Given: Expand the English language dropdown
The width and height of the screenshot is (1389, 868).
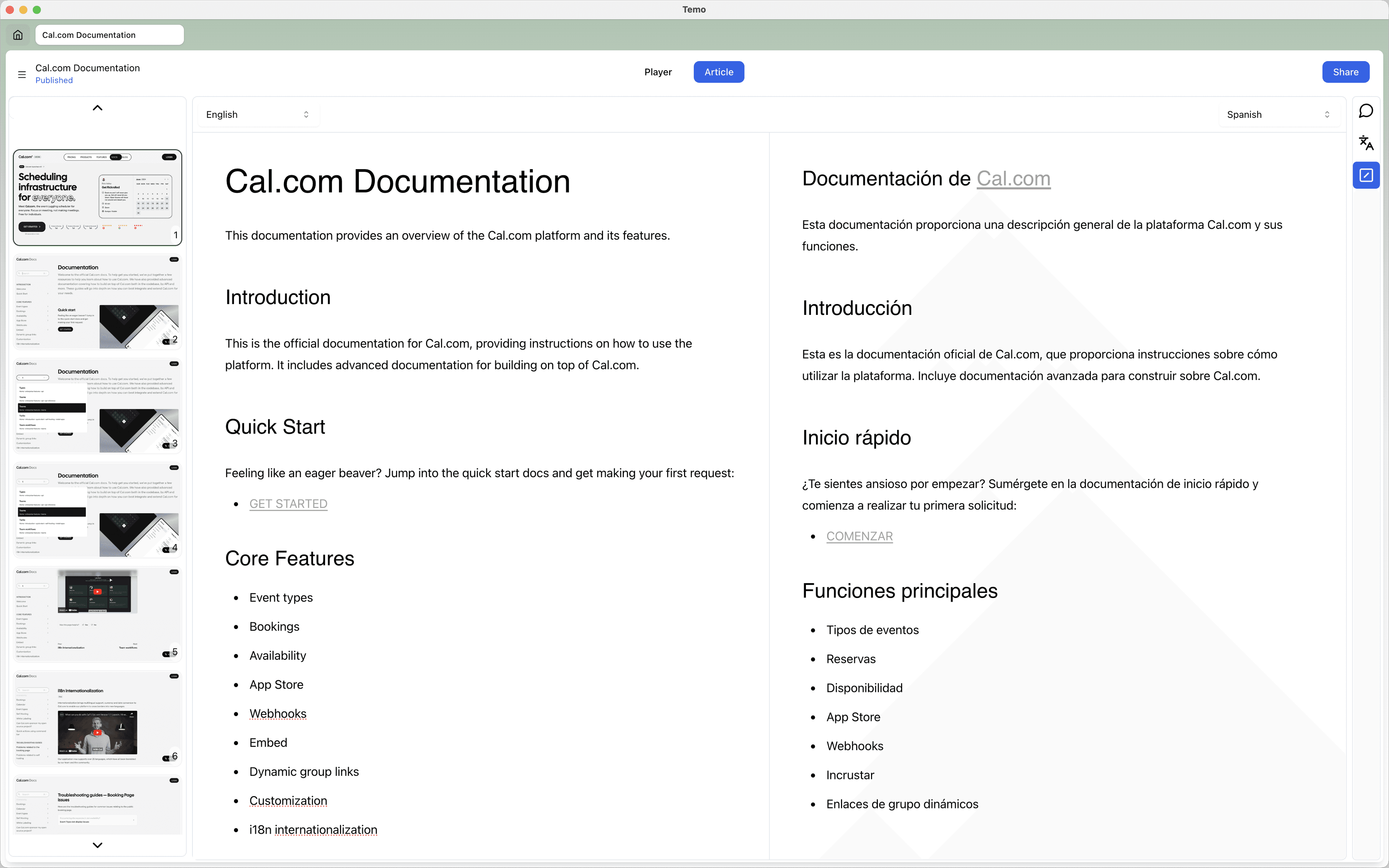Looking at the screenshot, I should coord(256,114).
